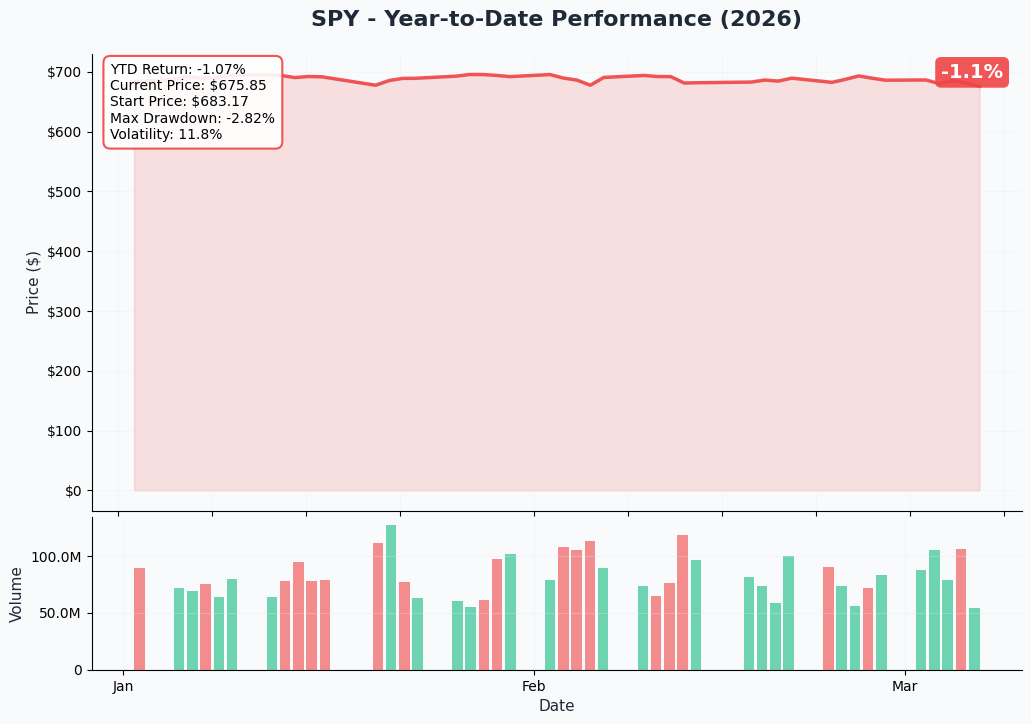The height and width of the screenshot is (724, 1031).
Task: Click the Price ($) axis title
Action: pos(33,283)
